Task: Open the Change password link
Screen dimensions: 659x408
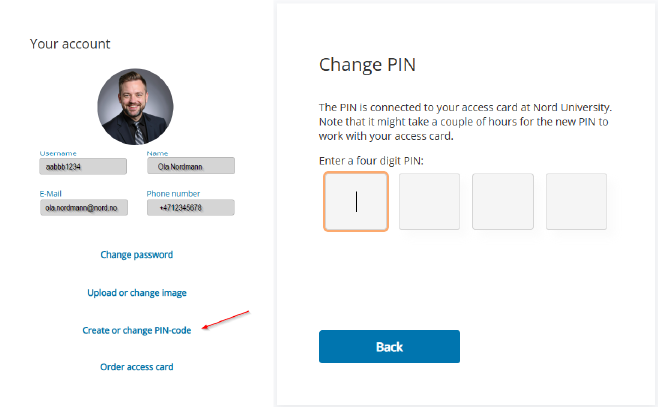Action: [x=136, y=255]
